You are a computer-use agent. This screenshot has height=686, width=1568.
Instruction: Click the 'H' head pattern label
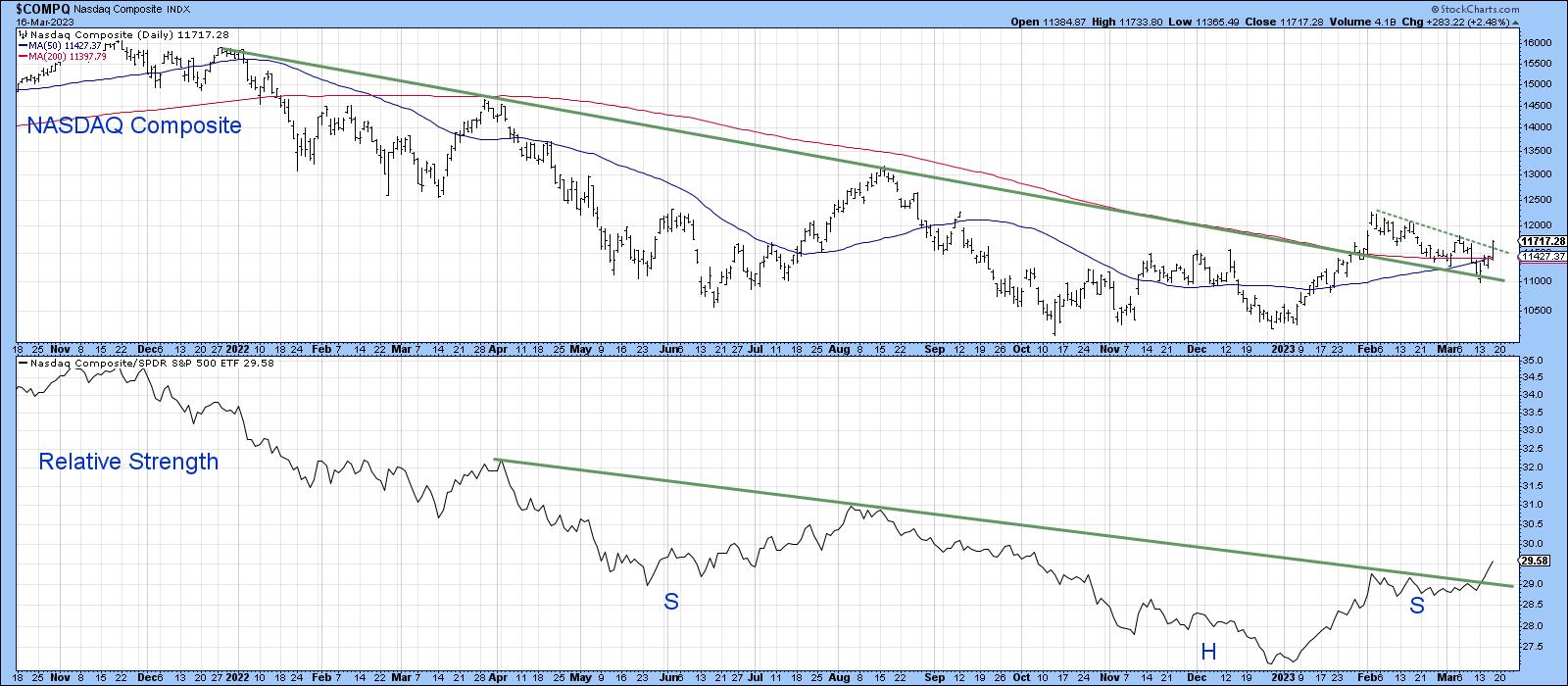pyautogui.click(x=1208, y=652)
